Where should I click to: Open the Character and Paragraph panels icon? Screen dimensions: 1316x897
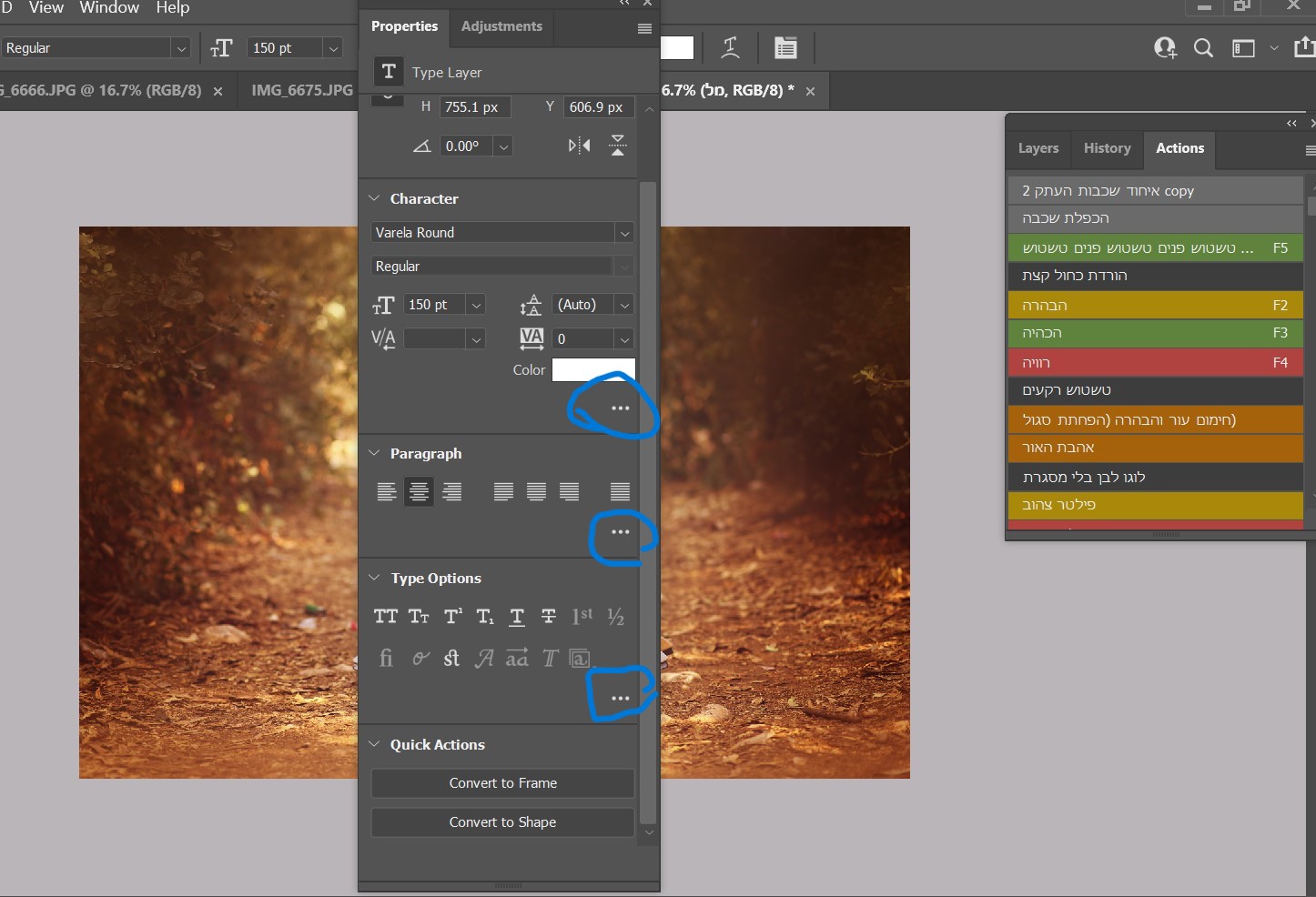(785, 48)
